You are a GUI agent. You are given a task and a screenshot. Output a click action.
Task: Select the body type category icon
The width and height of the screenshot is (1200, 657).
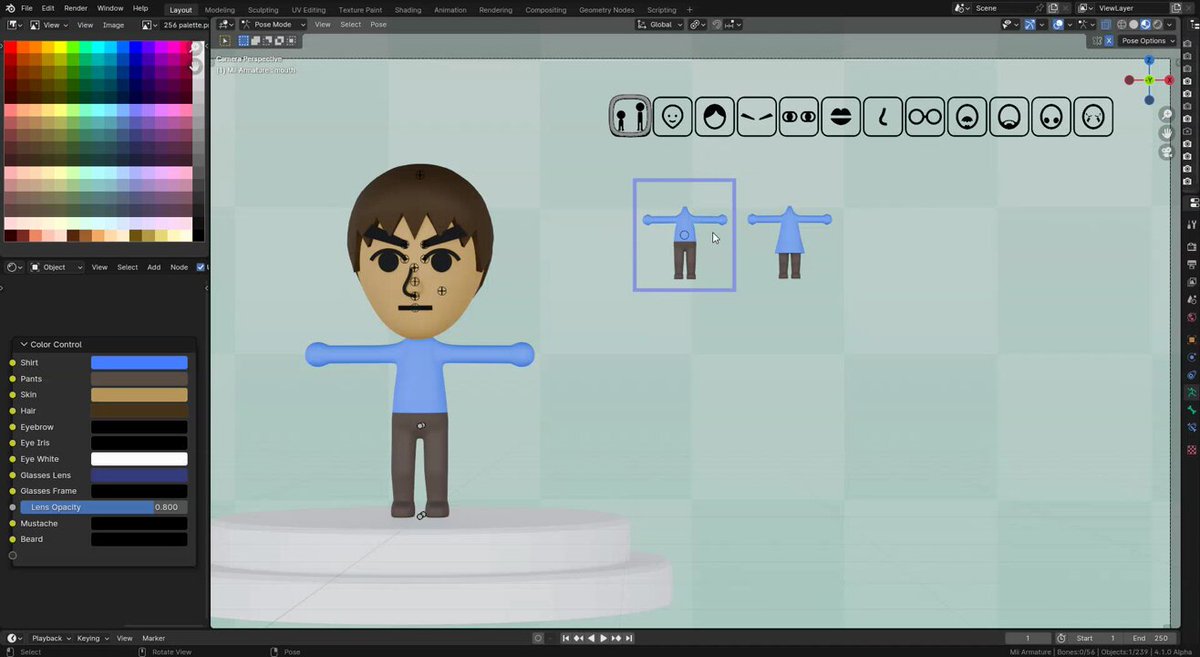[x=630, y=117]
